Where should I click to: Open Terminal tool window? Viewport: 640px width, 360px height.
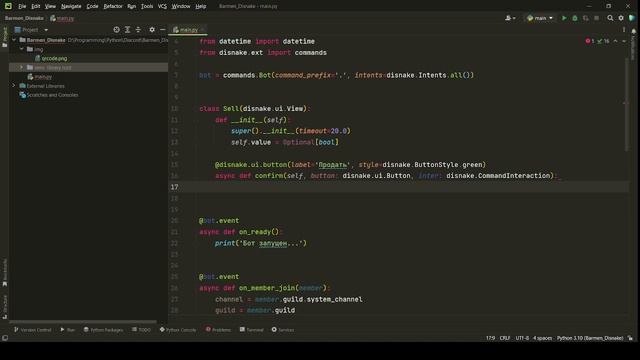tap(251, 329)
